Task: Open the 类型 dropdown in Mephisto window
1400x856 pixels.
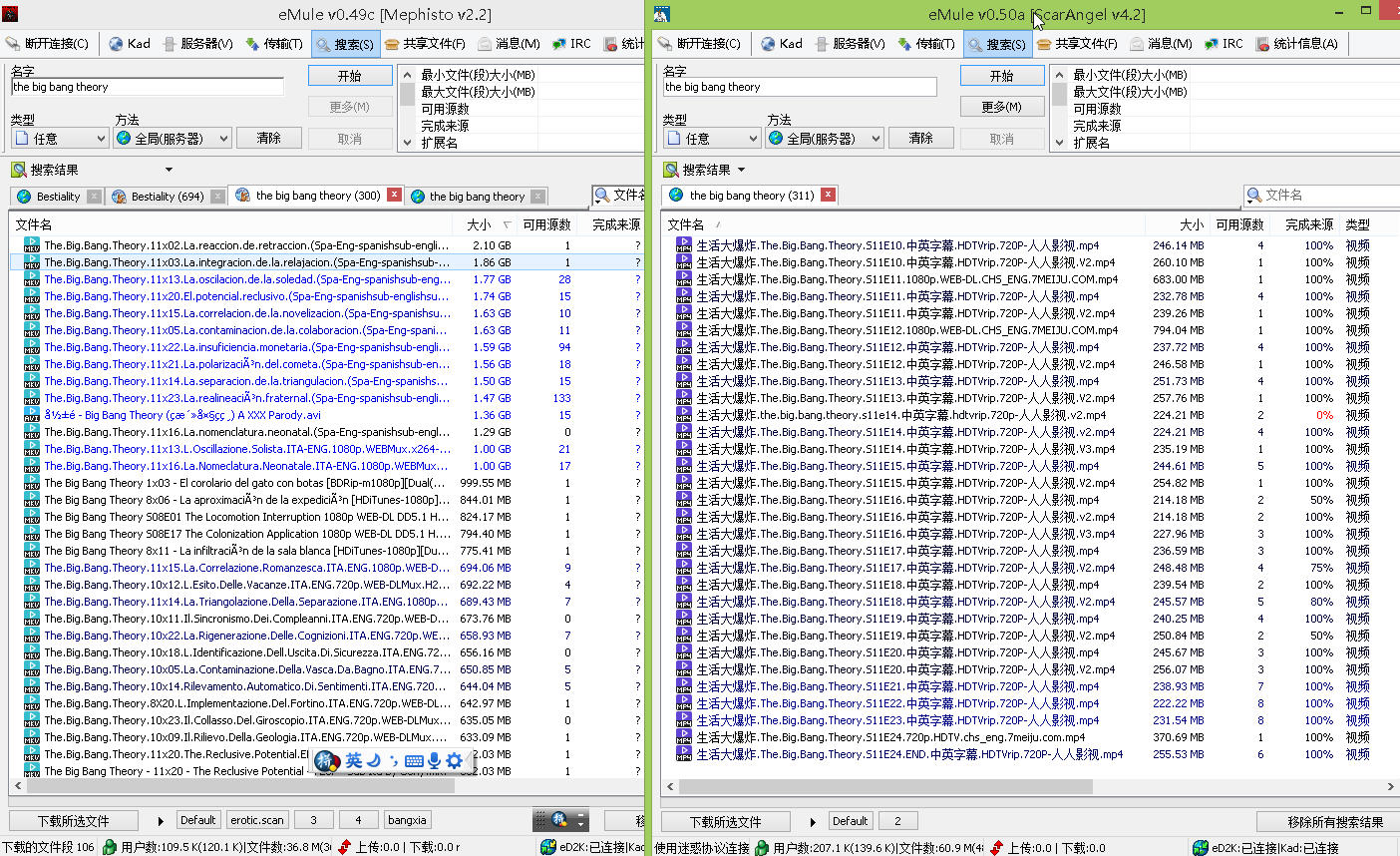Action: 60,138
